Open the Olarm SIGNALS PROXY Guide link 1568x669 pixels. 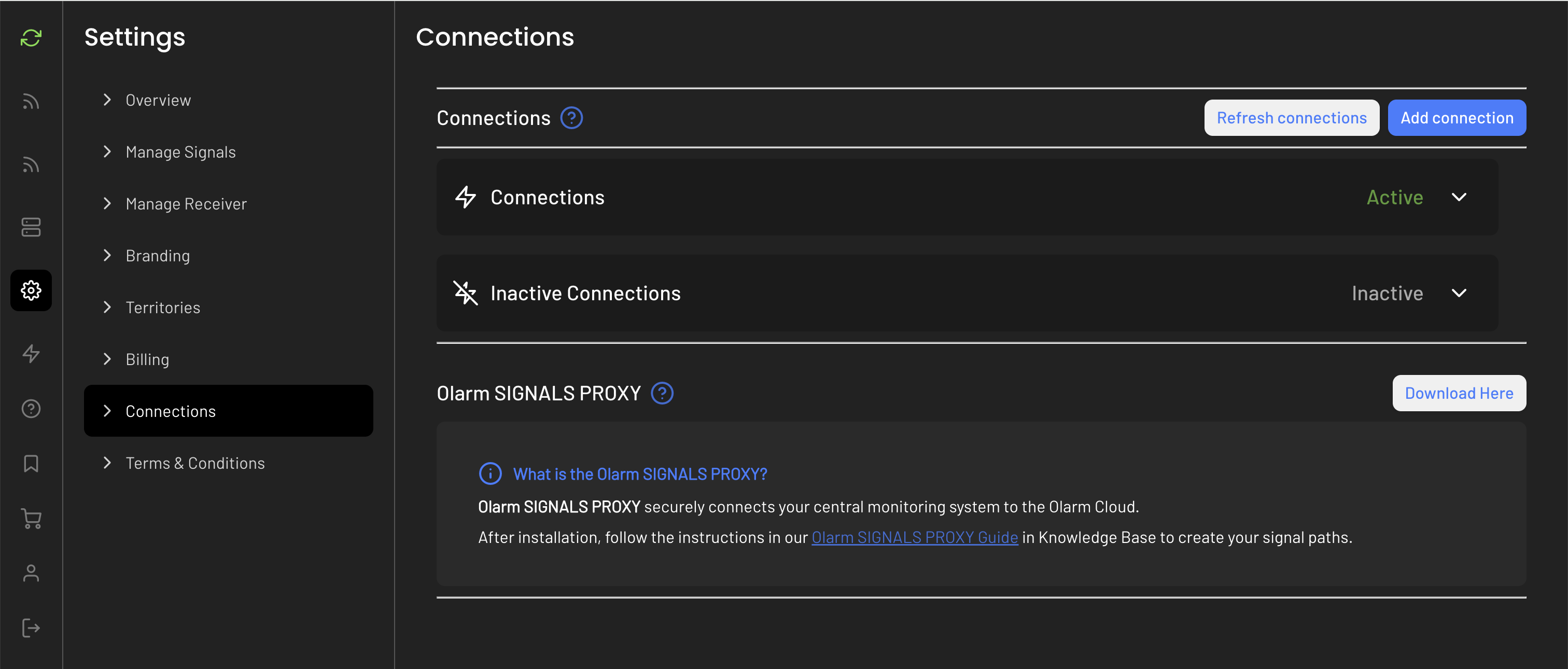[x=914, y=537]
